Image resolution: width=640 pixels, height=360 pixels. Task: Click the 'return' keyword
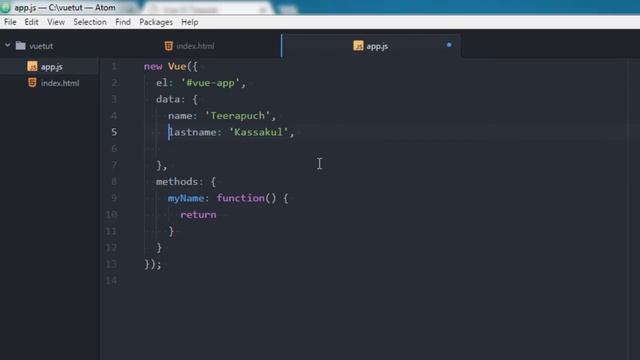tap(198, 215)
